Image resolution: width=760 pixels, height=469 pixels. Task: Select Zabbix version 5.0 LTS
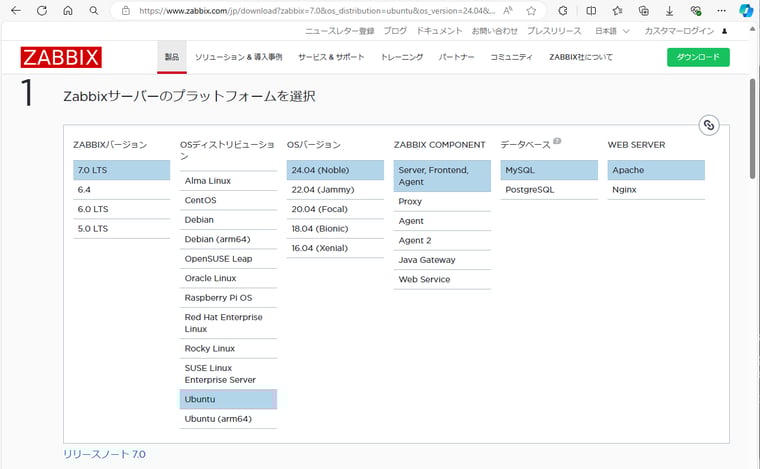(x=122, y=229)
